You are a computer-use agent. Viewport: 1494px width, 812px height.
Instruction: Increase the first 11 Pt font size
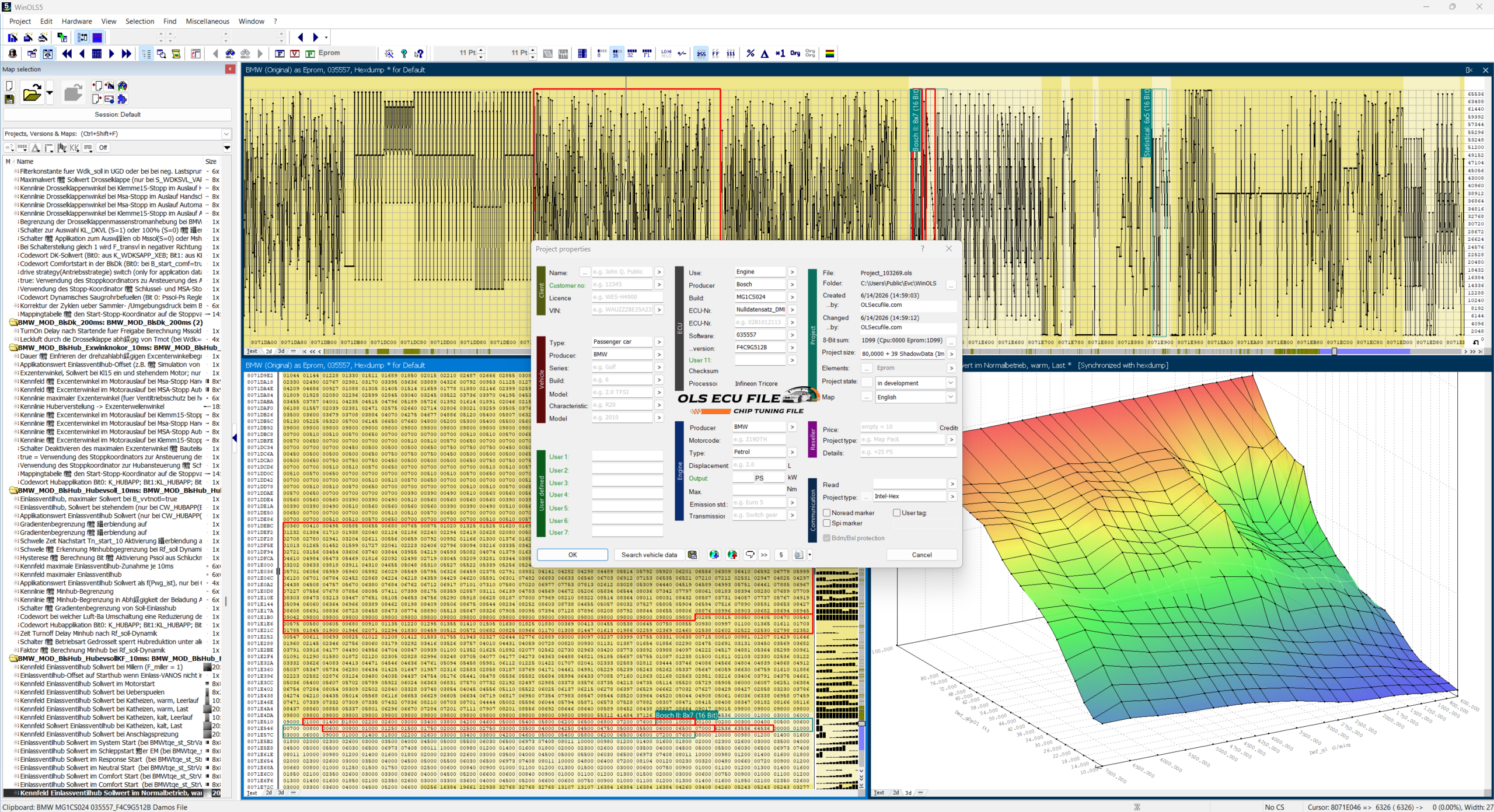pos(481,50)
